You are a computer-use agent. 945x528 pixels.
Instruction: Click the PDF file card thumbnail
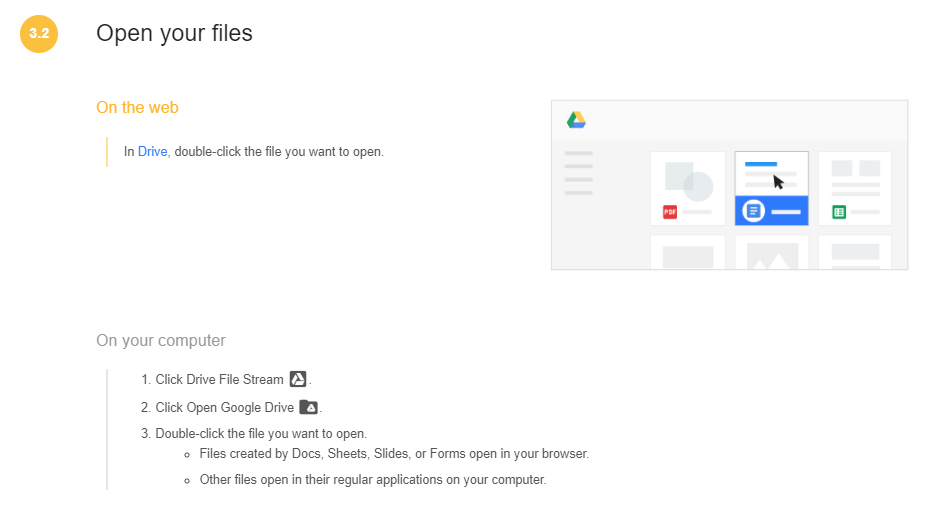tap(688, 189)
